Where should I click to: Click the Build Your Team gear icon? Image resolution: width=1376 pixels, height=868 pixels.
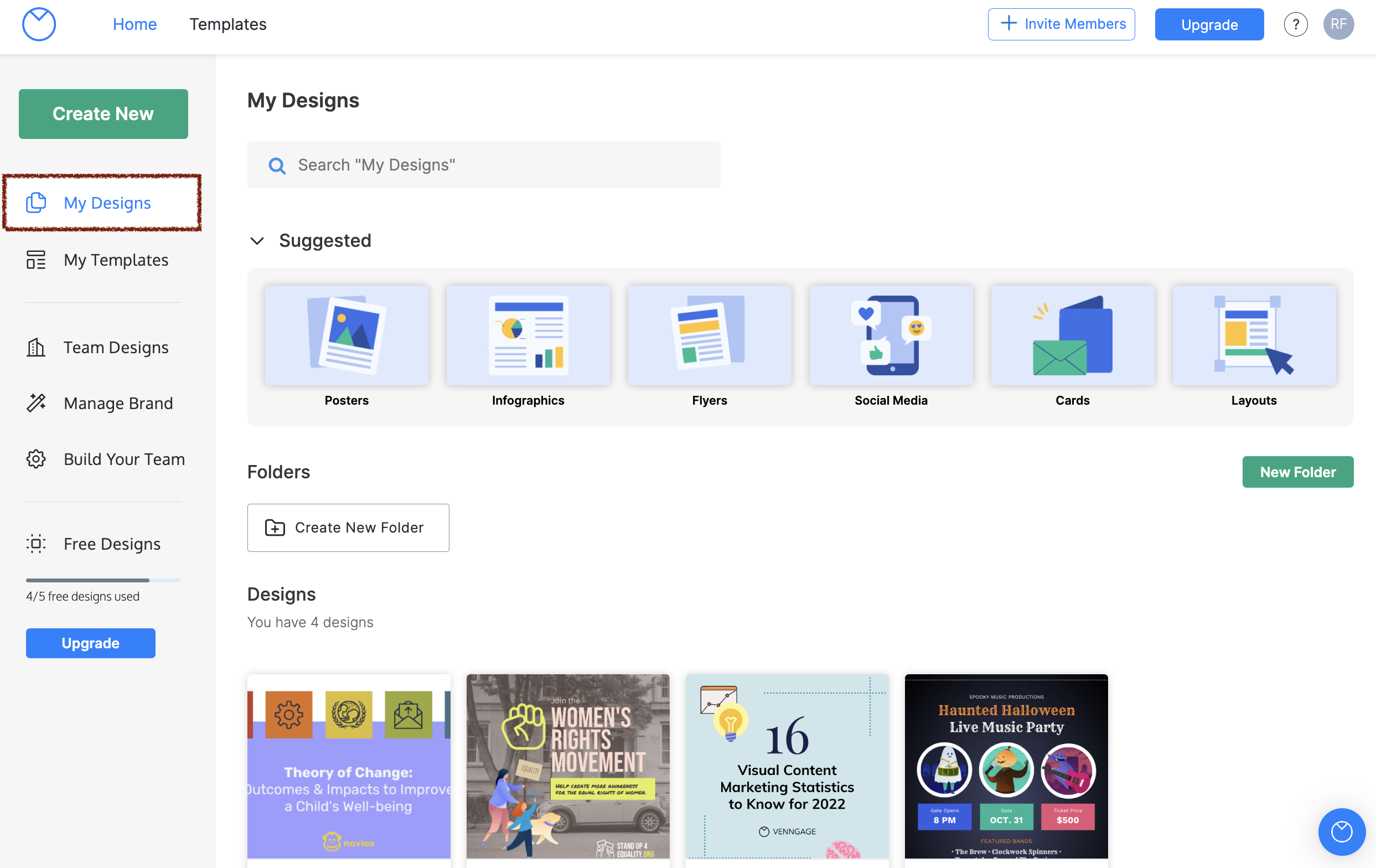tap(36, 459)
